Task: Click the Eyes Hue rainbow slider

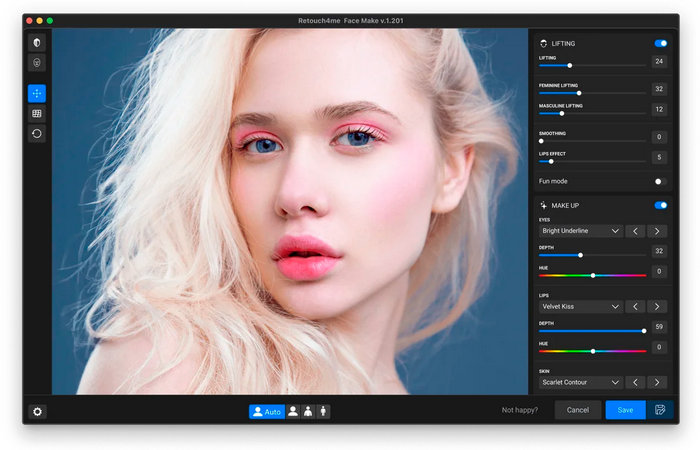Action: click(592, 276)
